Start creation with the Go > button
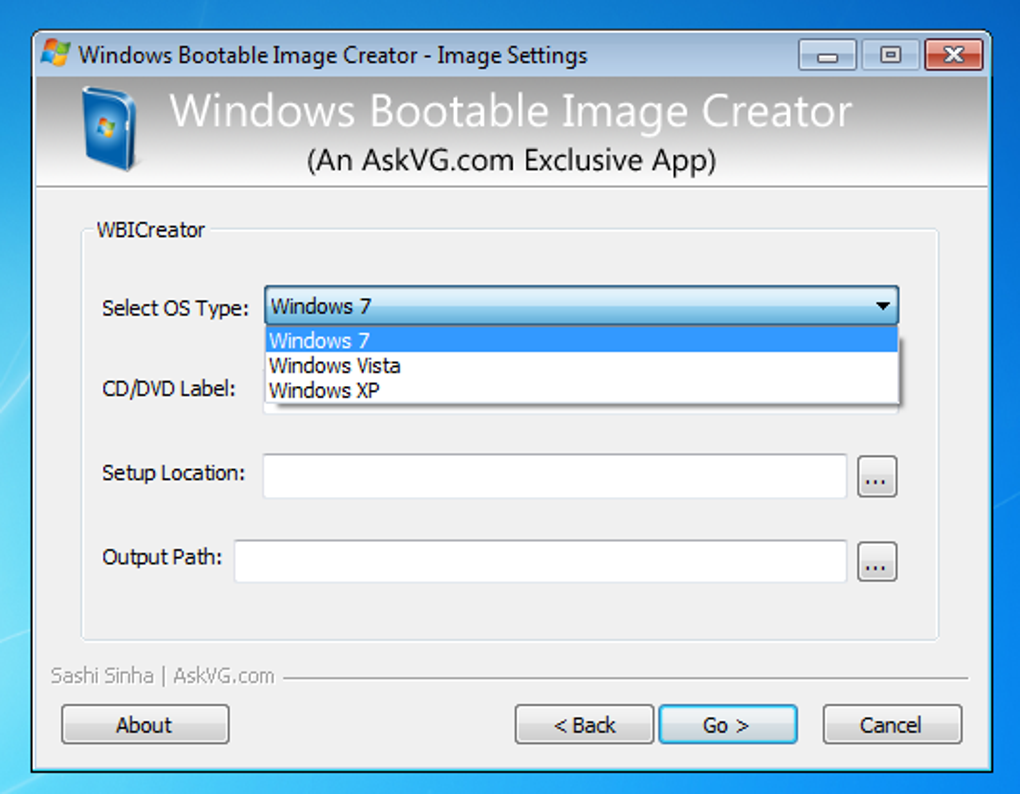1020x794 pixels. [x=728, y=724]
